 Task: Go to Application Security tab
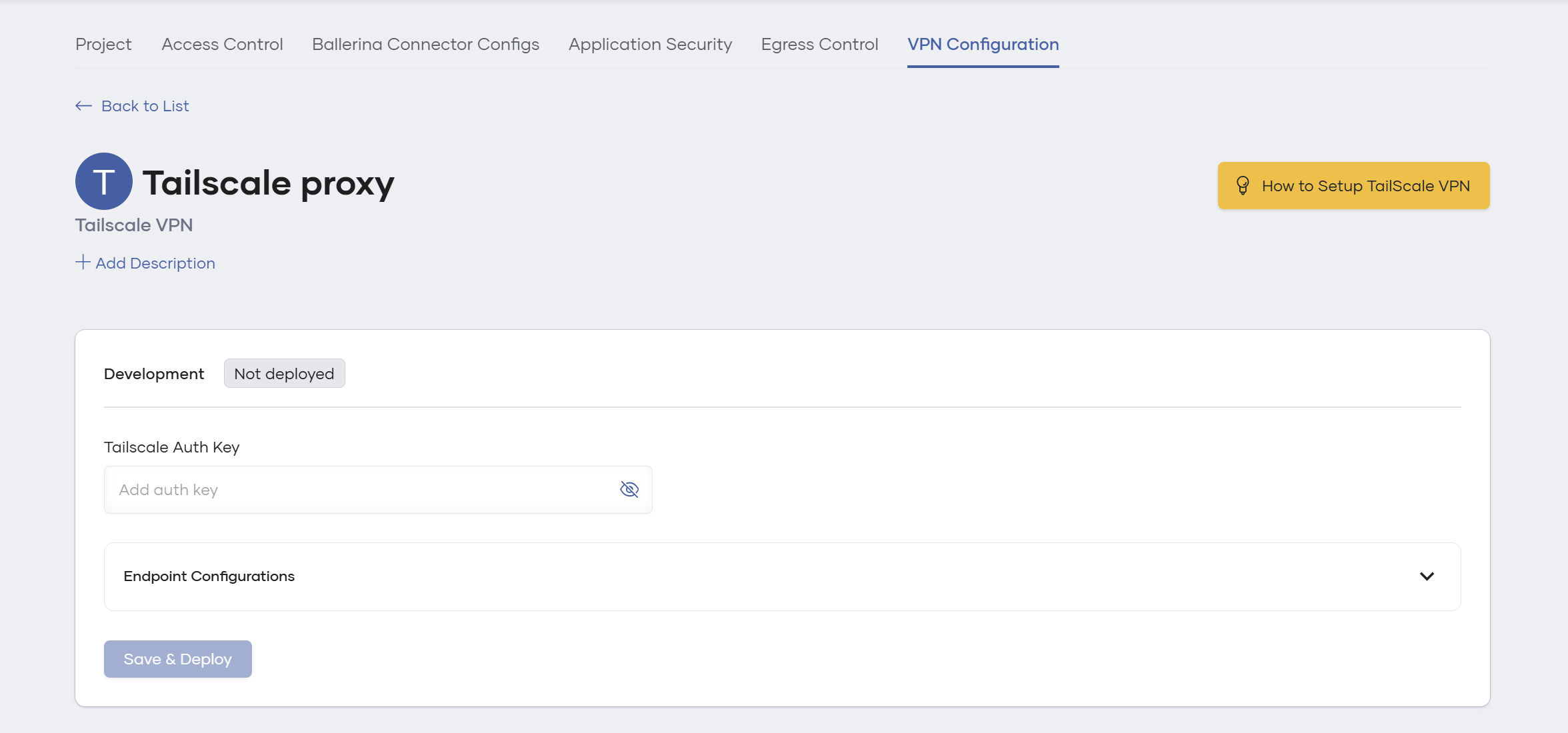(x=650, y=44)
